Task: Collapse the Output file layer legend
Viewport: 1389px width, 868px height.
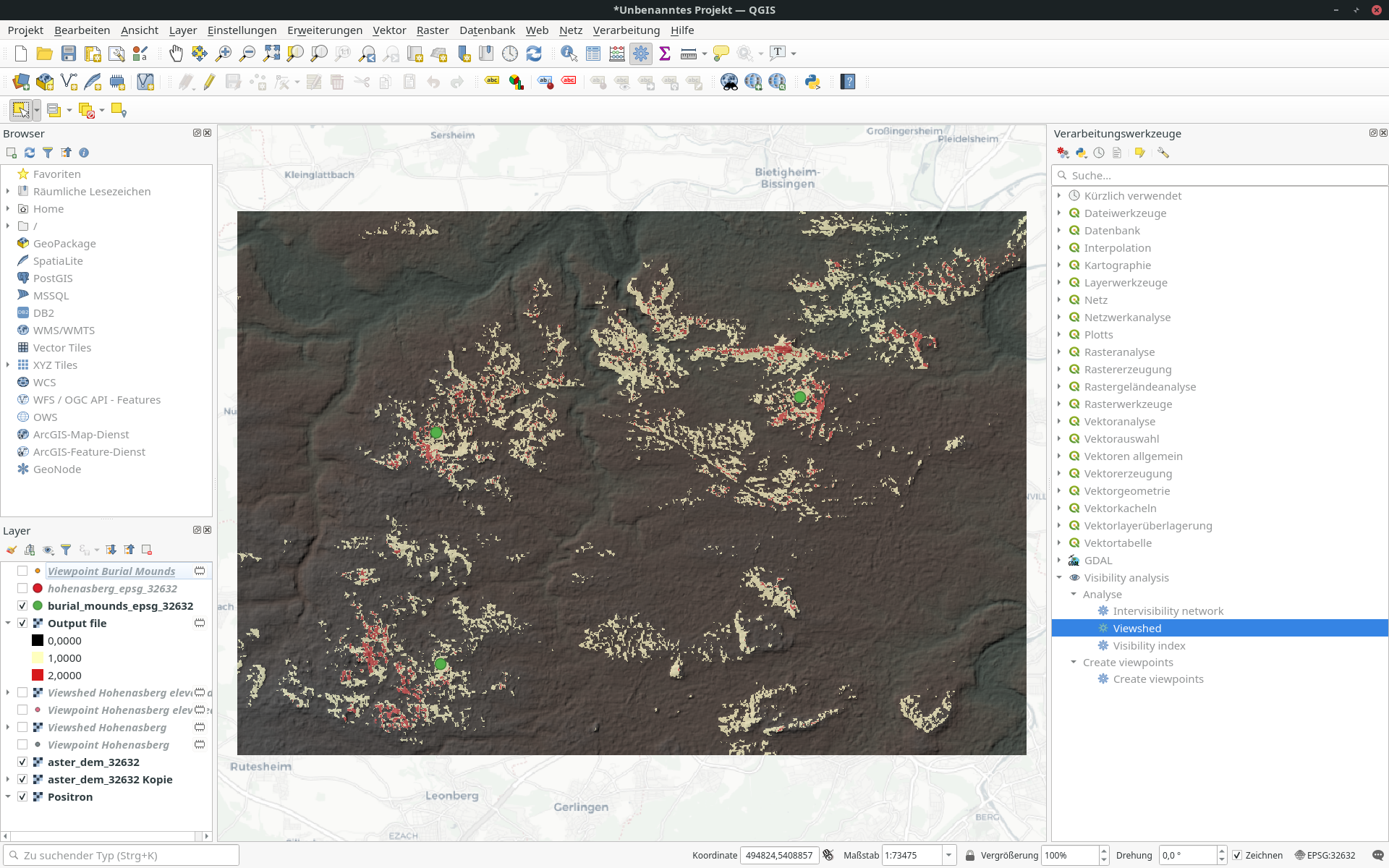Action: click(x=8, y=623)
